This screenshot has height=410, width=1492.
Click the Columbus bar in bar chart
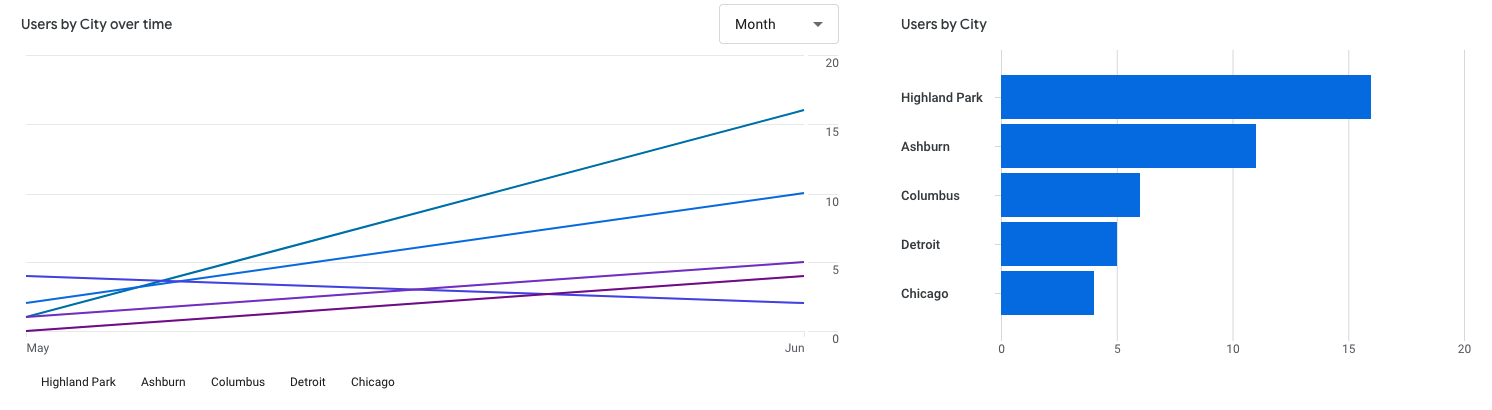point(1070,195)
